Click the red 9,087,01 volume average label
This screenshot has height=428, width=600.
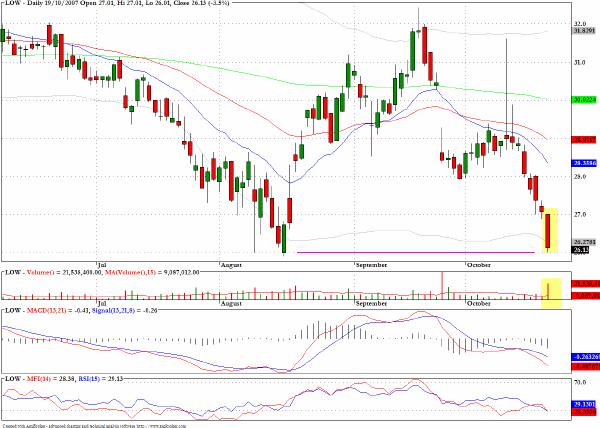(x=586, y=296)
